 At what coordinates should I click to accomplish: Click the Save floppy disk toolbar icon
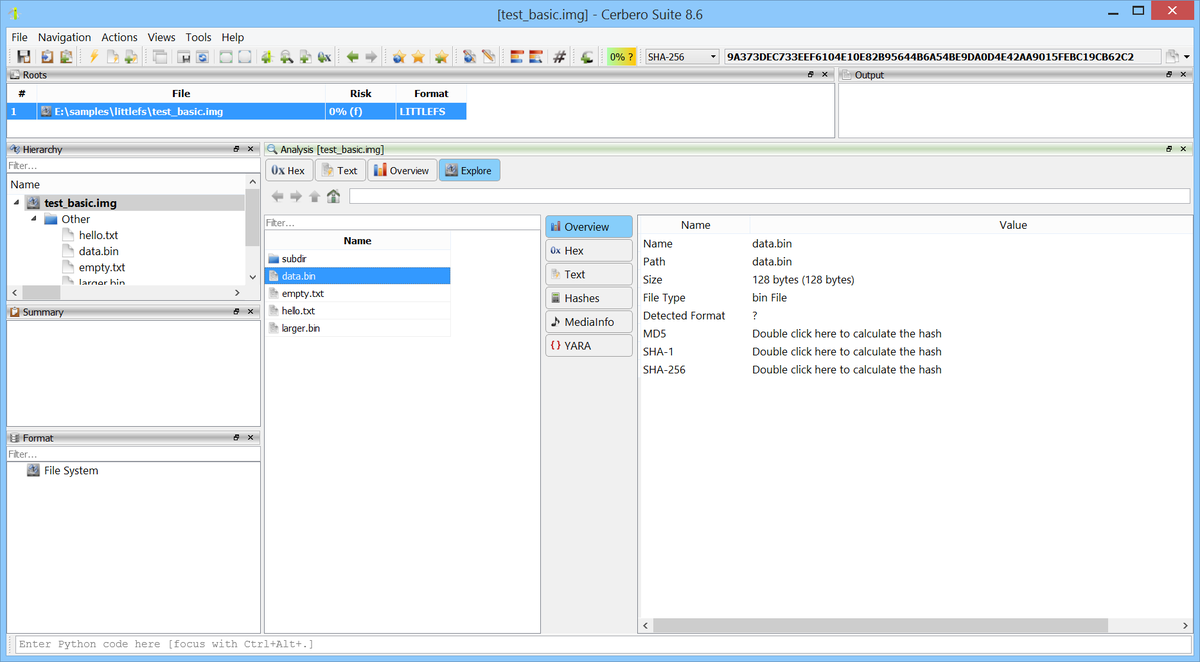(x=23, y=57)
